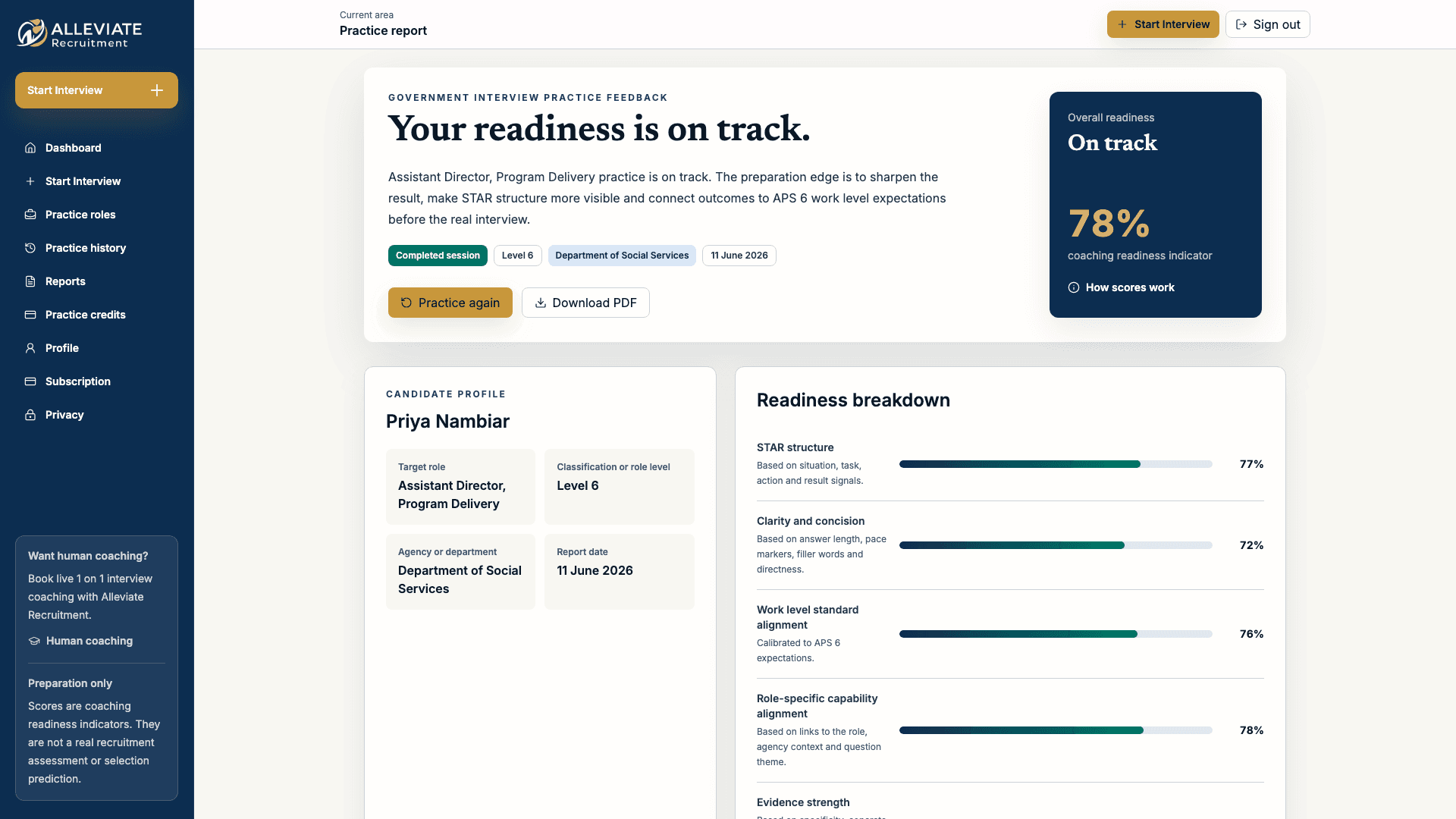Click the Practice again refresh icon
Image resolution: width=1456 pixels, height=819 pixels.
tap(406, 303)
